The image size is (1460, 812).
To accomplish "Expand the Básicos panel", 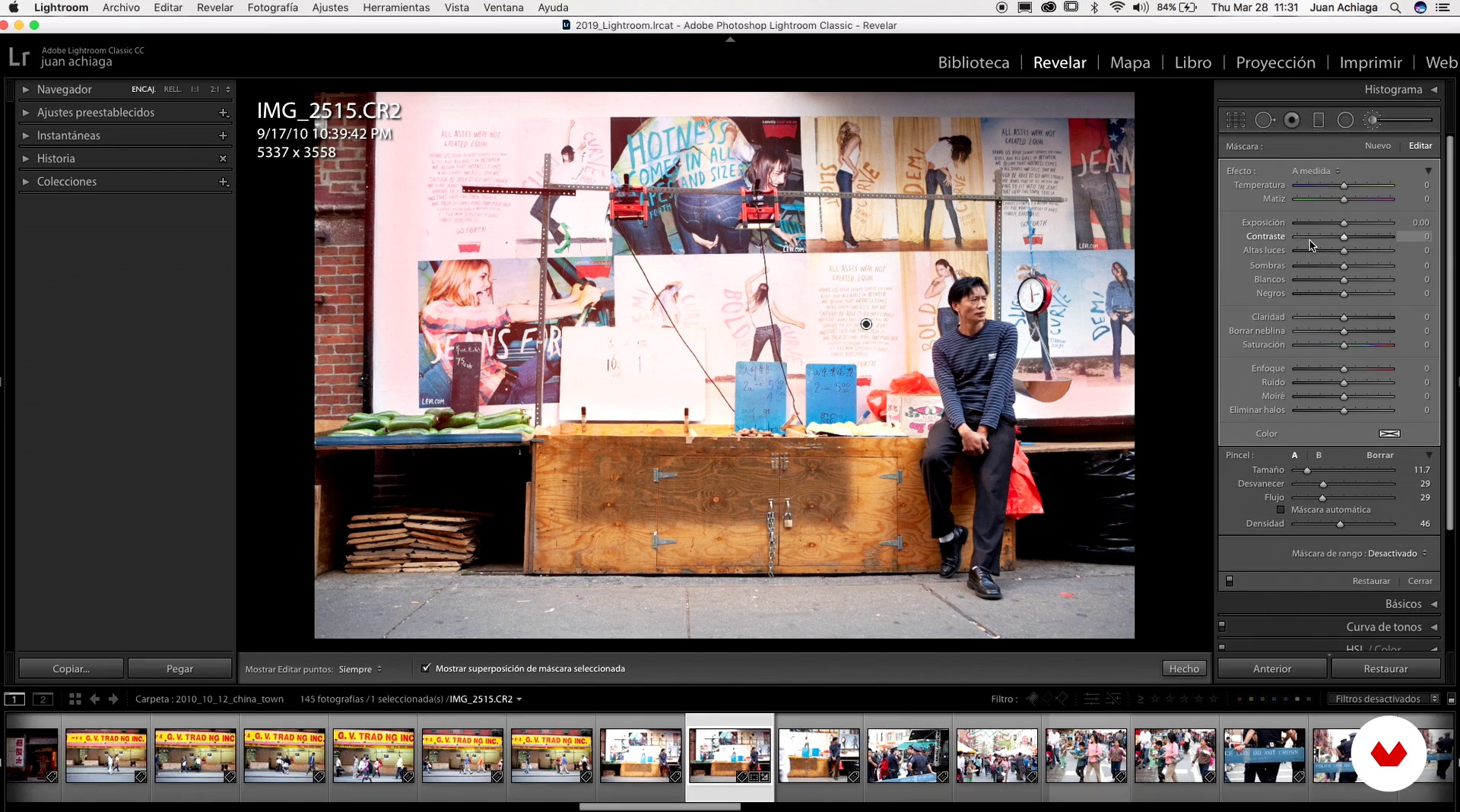I will point(1434,604).
